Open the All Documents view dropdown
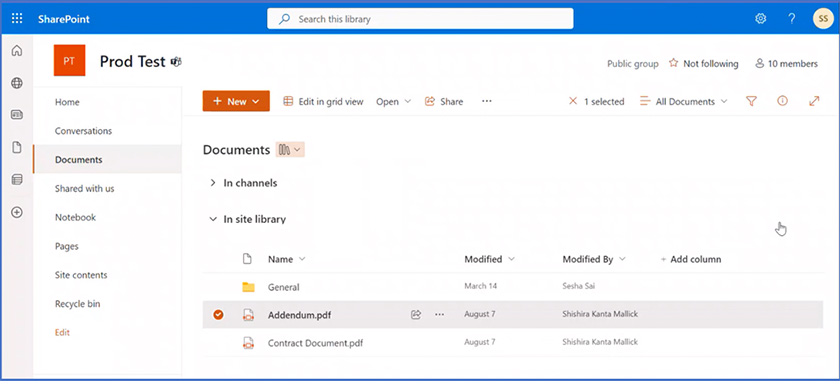 click(x=685, y=101)
